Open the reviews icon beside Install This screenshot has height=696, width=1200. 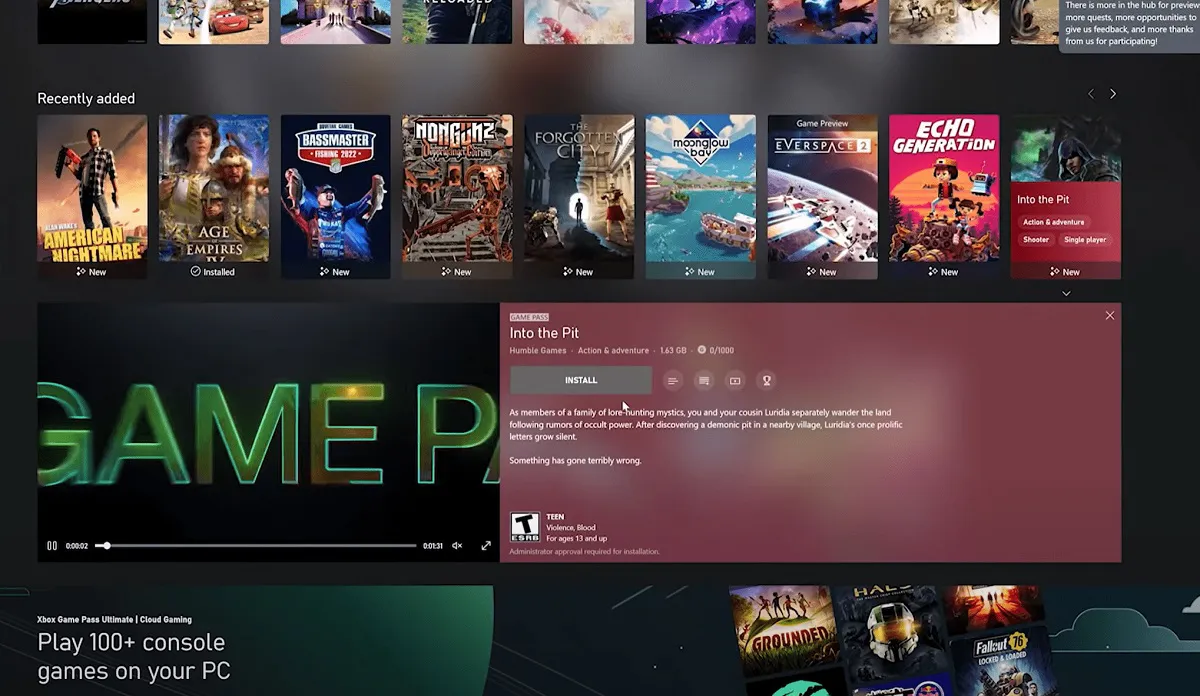point(704,380)
